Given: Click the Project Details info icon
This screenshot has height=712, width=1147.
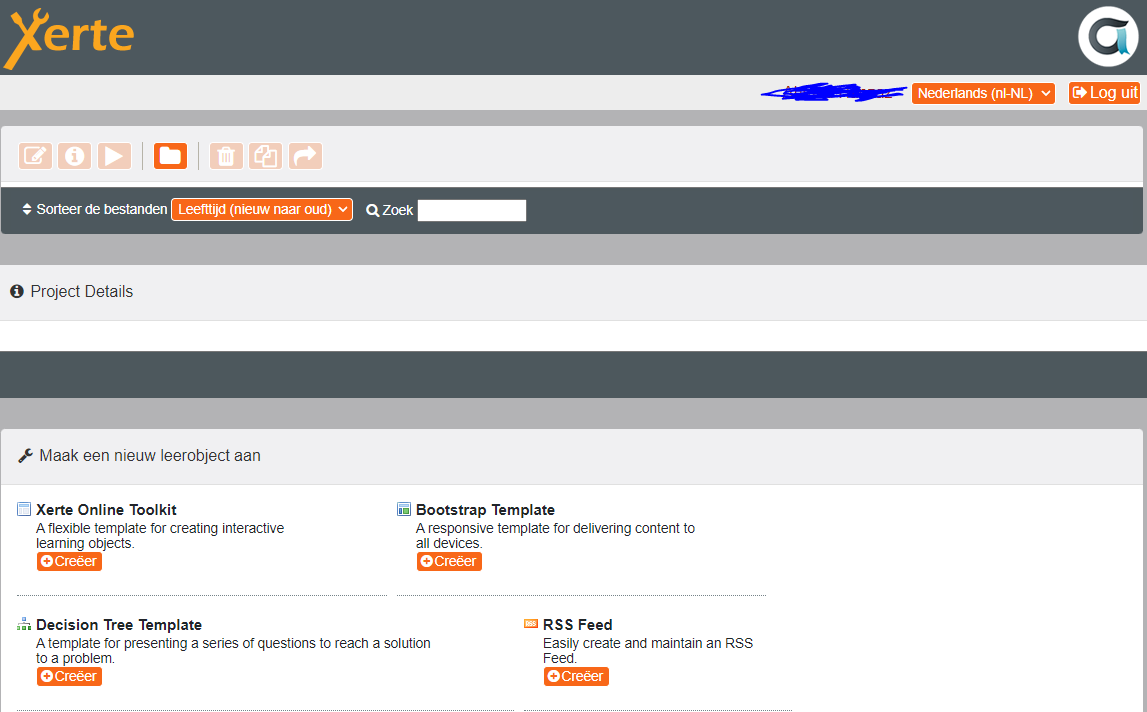Looking at the screenshot, I should (17, 291).
